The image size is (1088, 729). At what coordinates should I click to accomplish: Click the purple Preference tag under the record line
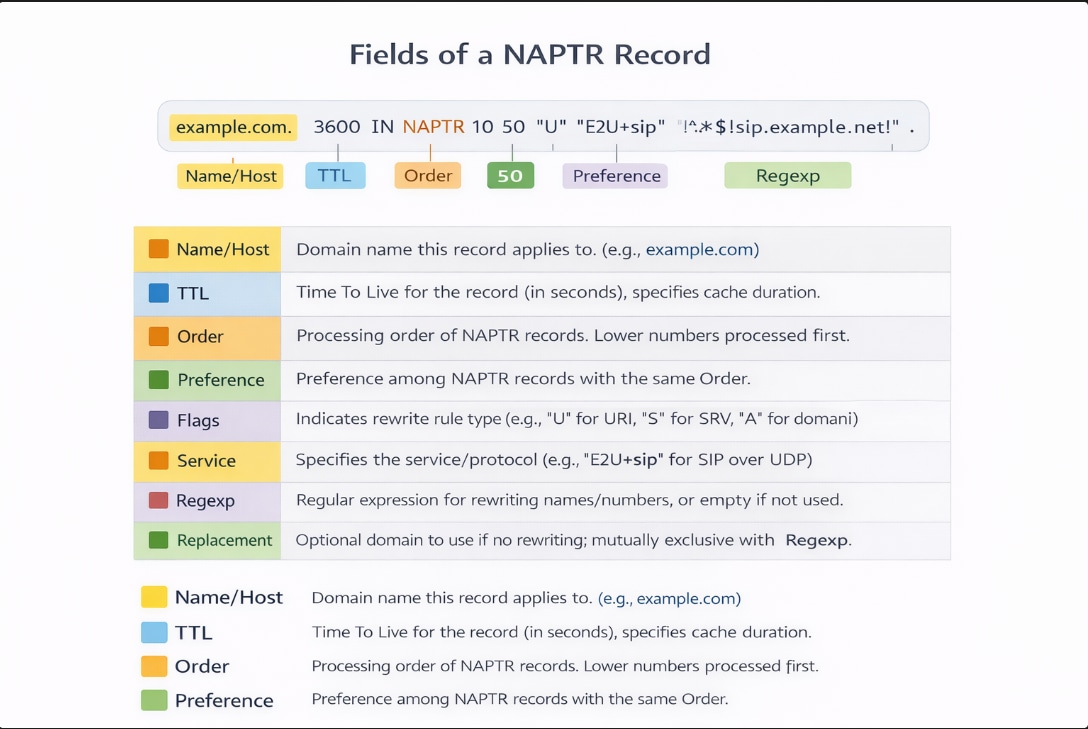616,176
